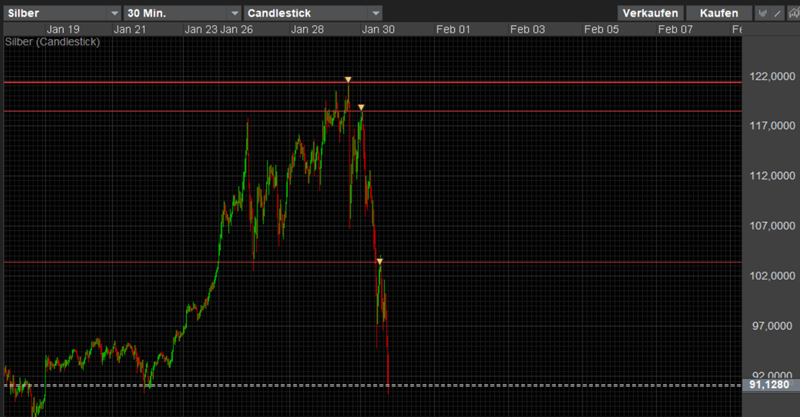
Task: Click the Feb 03 date on time axis
Action: 527,30
